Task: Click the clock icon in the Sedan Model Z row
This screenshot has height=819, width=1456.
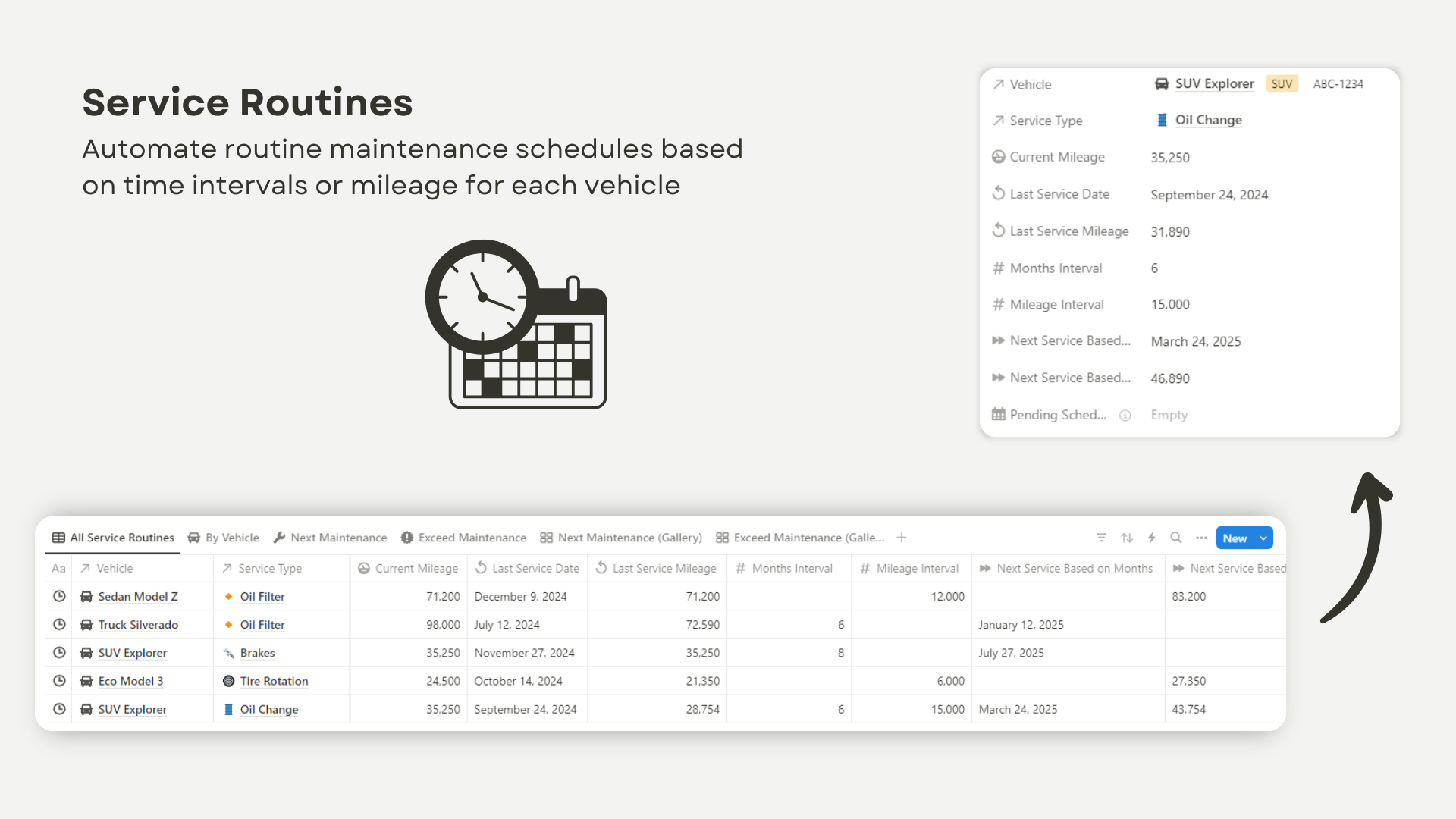Action: 59,596
